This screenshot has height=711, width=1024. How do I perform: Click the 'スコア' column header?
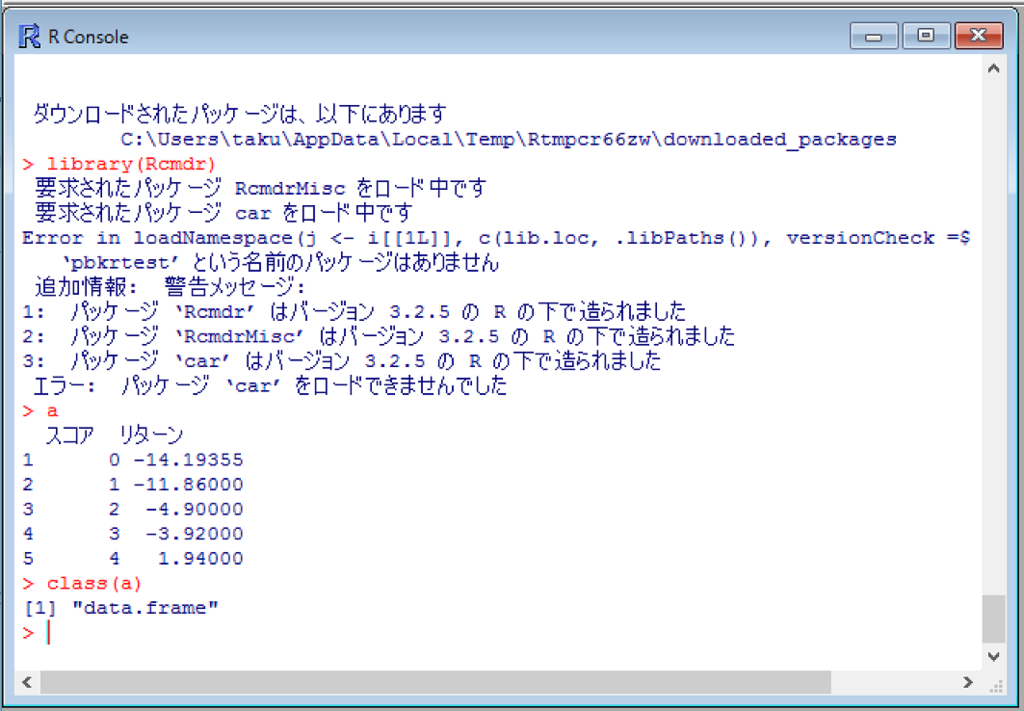coord(69,435)
